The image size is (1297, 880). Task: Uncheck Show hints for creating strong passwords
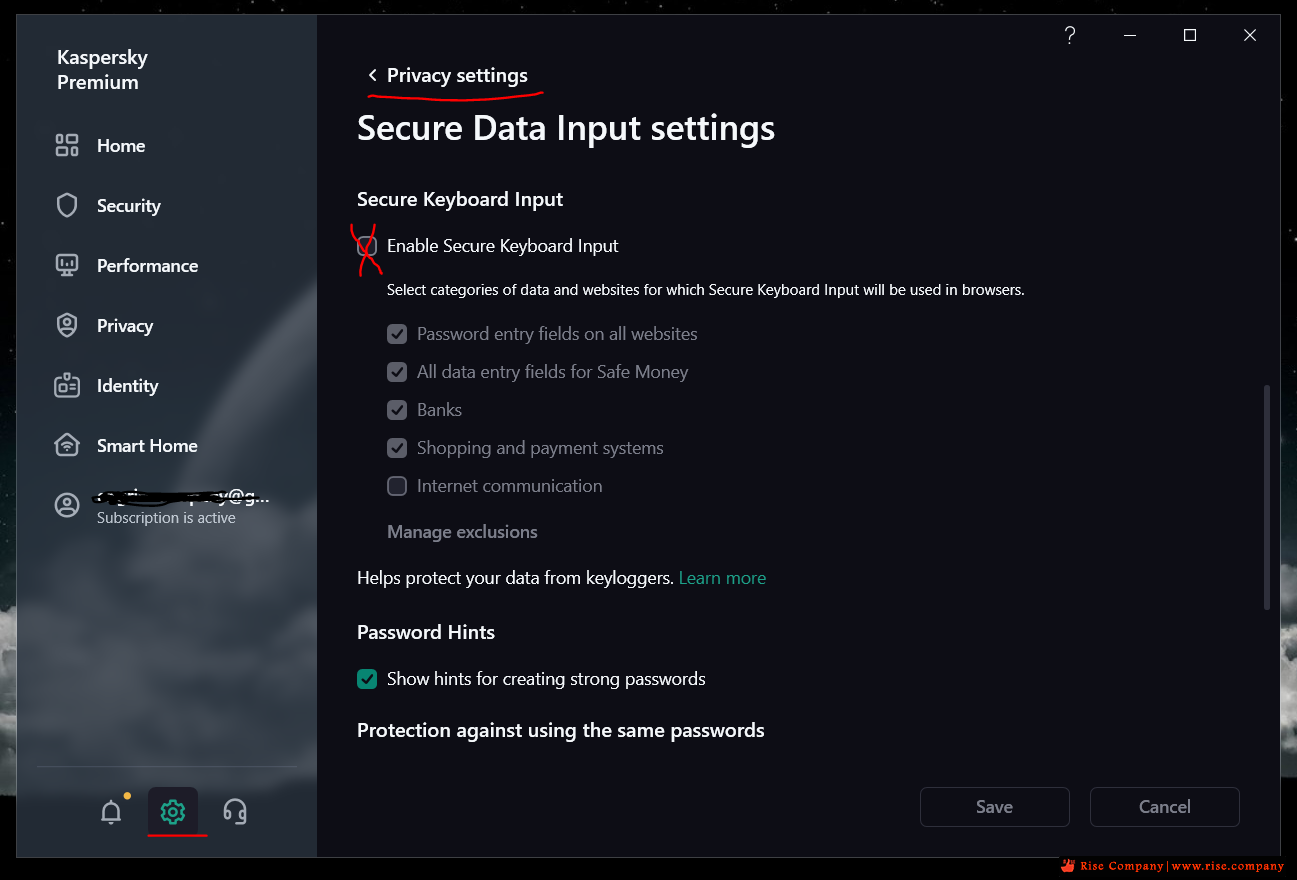point(367,679)
